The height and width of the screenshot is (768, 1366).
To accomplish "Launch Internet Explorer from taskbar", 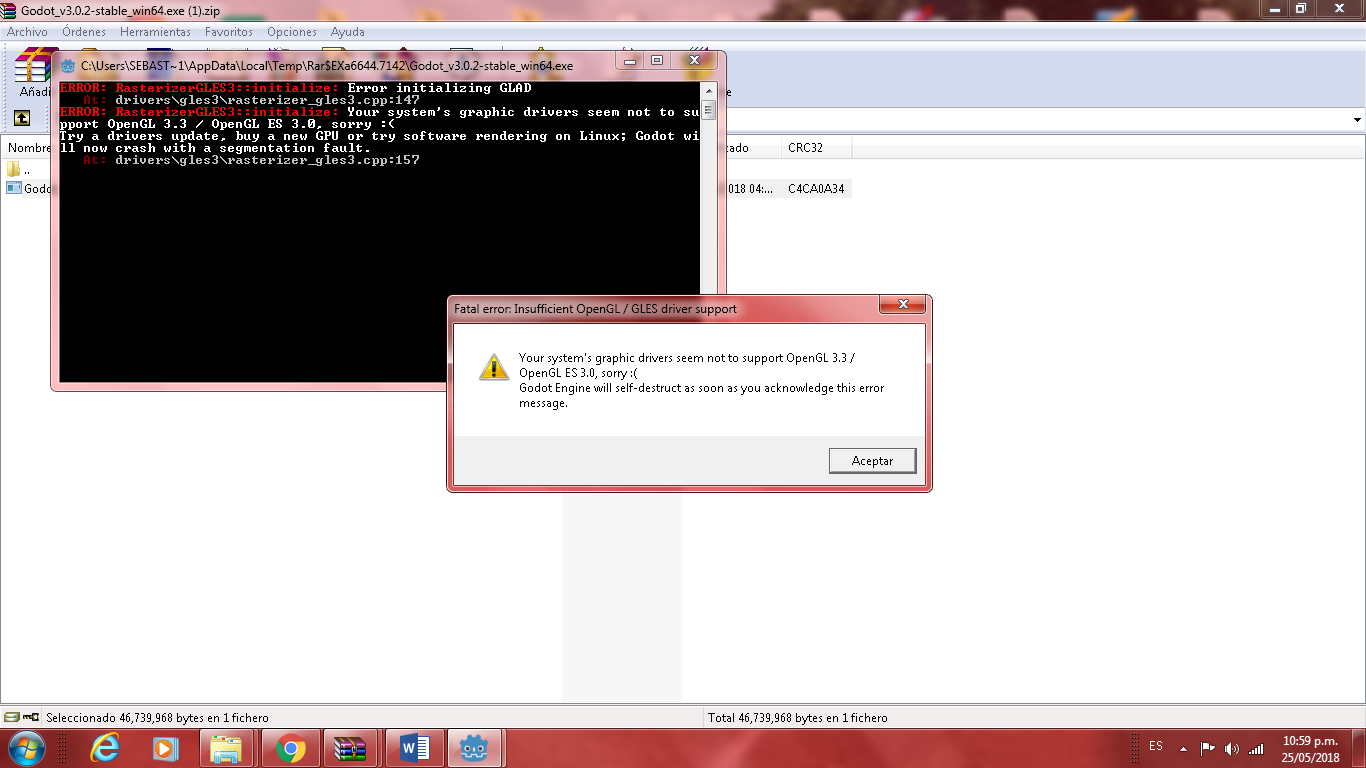I will coord(104,748).
